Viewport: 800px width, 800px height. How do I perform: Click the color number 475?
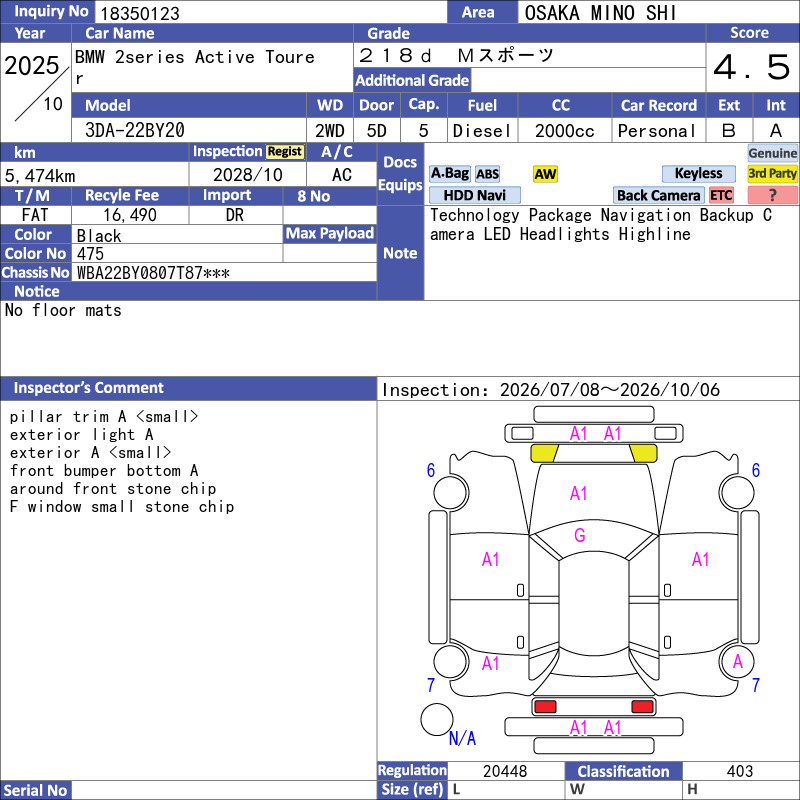coord(90,254)
